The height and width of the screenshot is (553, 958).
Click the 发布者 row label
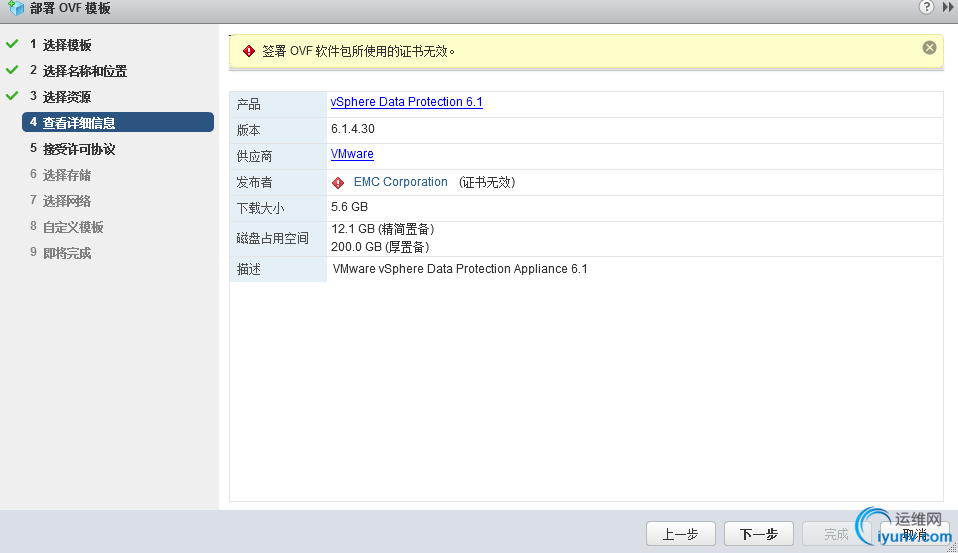pyautogui.click(x=254, y=182)
